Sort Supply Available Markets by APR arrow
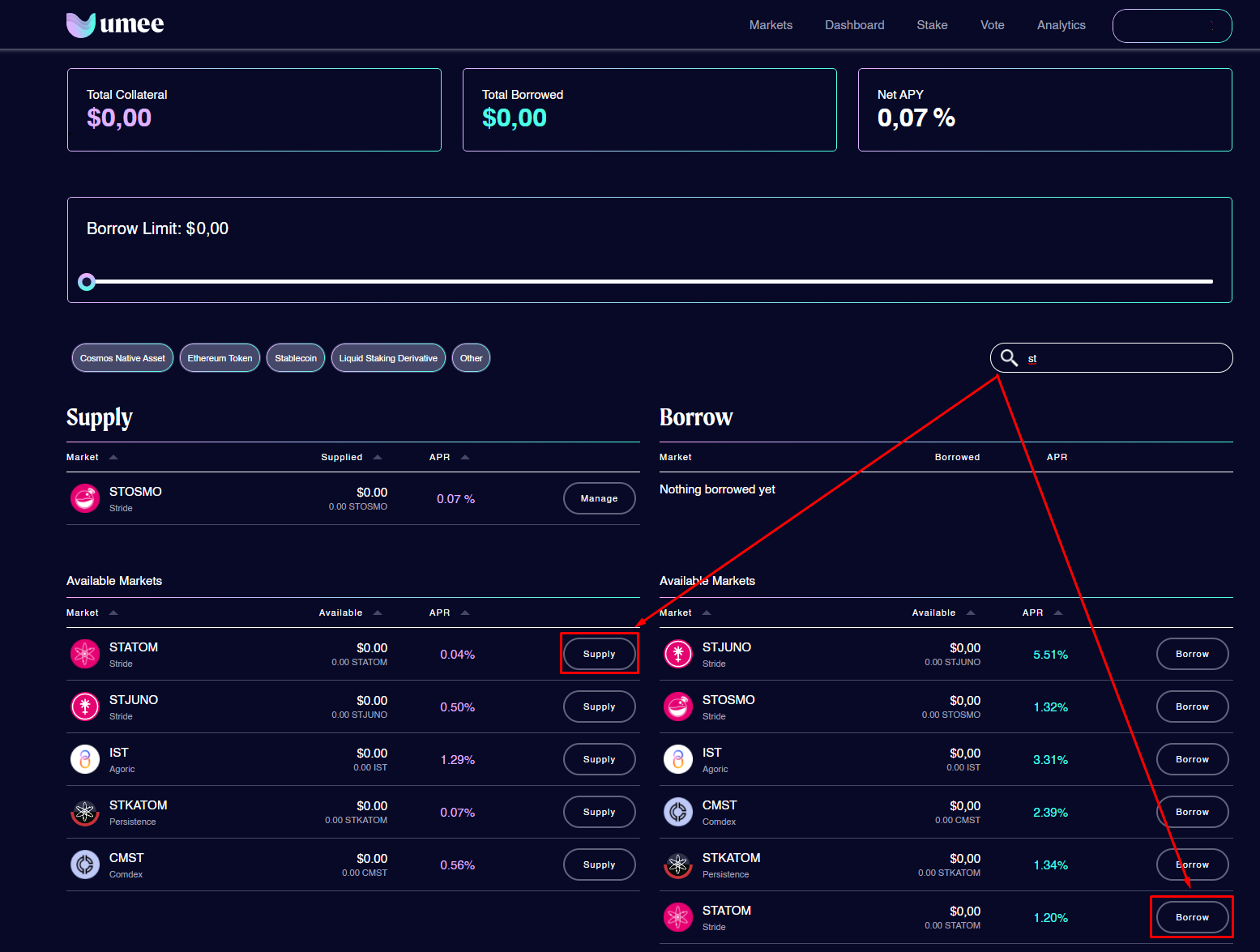Screen dimensions: 1260x952 point(465,613)
